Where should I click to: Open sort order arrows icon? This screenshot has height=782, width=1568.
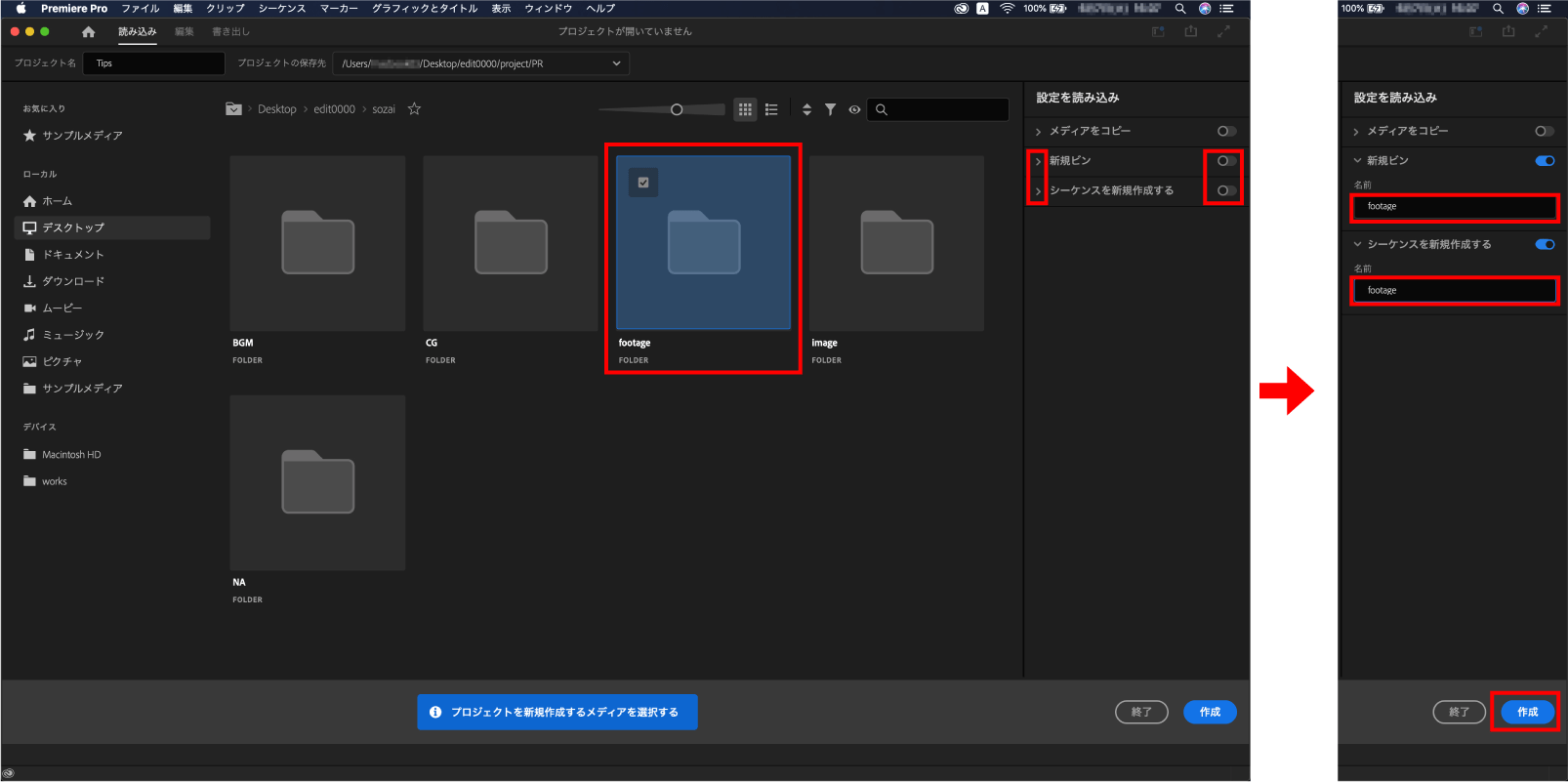(806, 110)
